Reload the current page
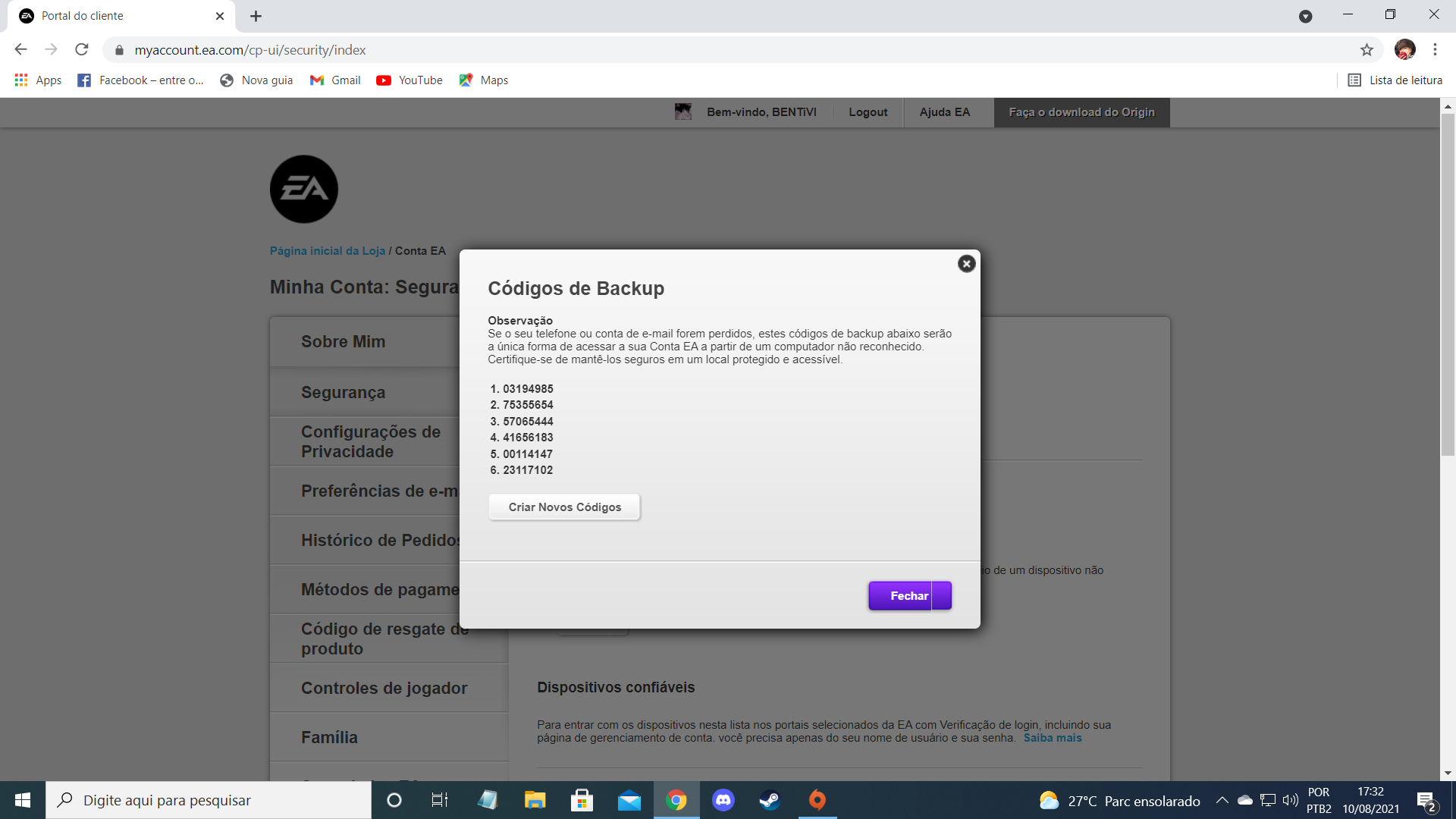Image resolution: width=1456 pixels, height=819 pixels. pos(82,50)
